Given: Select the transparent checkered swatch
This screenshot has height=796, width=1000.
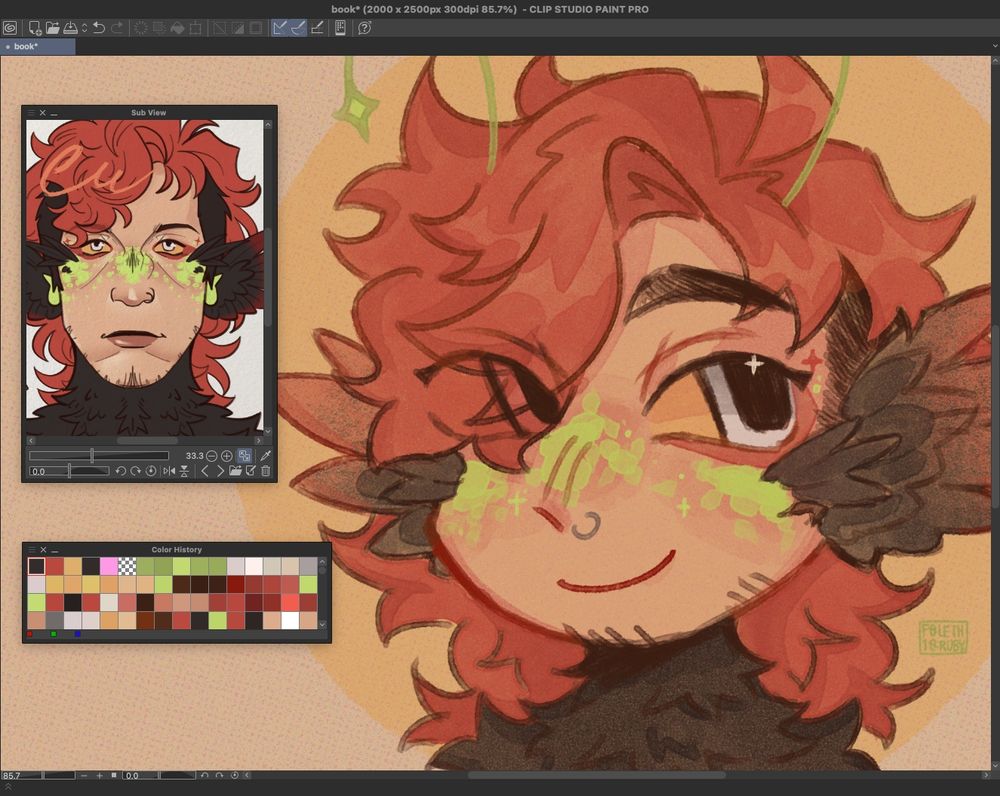Looking at the screenshot, I should (x=127, y=566).
